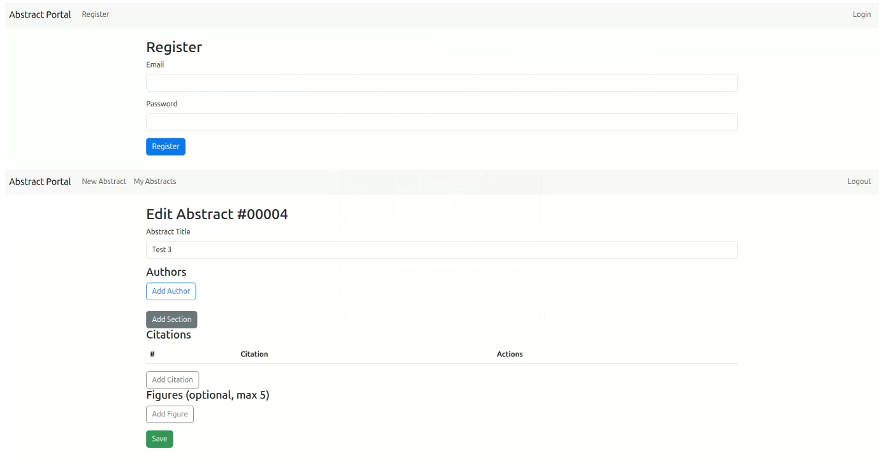The image size is (882, 464).
Task: Focus the Password input field
Action: point(441,122)
